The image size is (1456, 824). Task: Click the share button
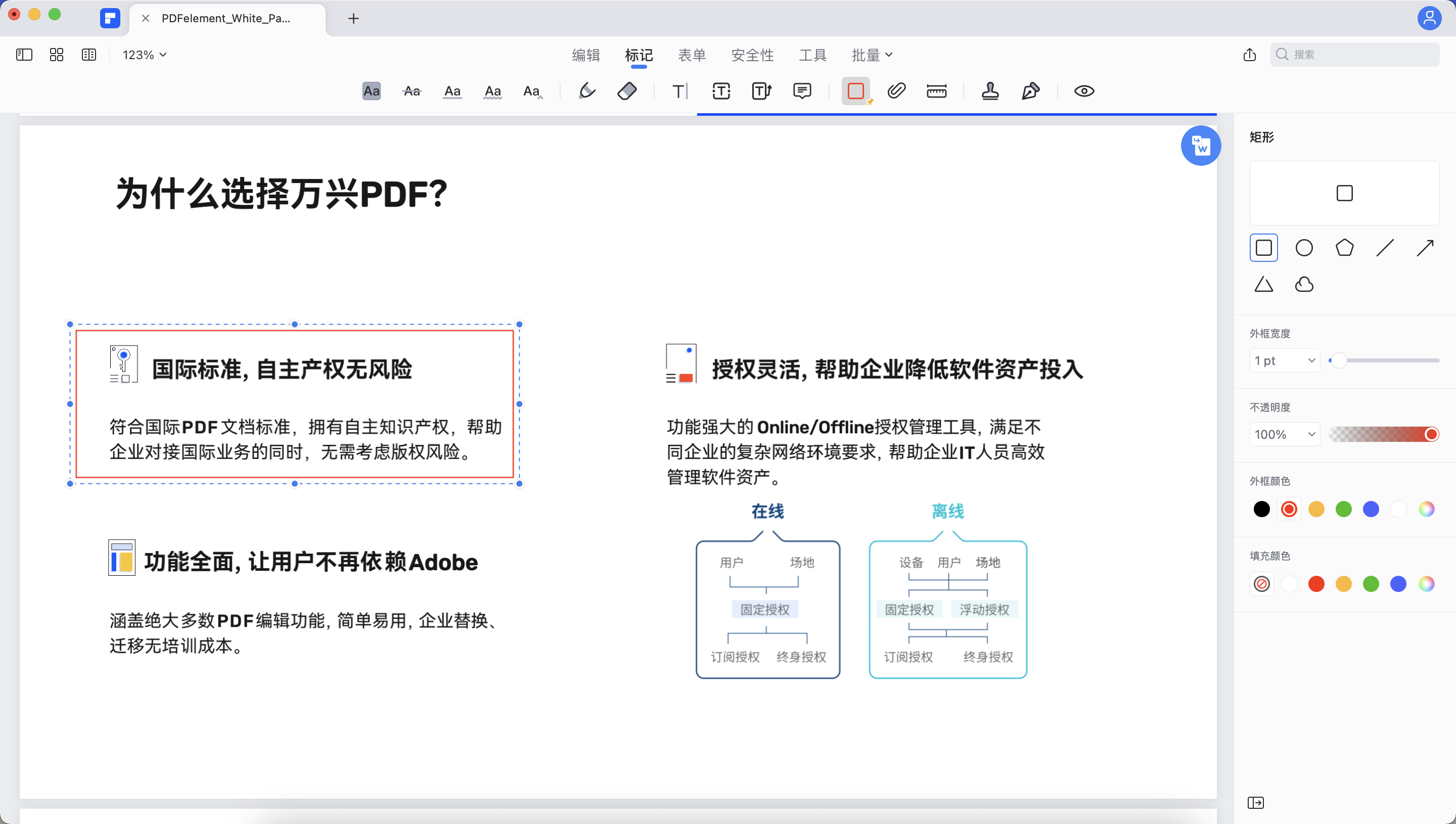[1249, 54]
